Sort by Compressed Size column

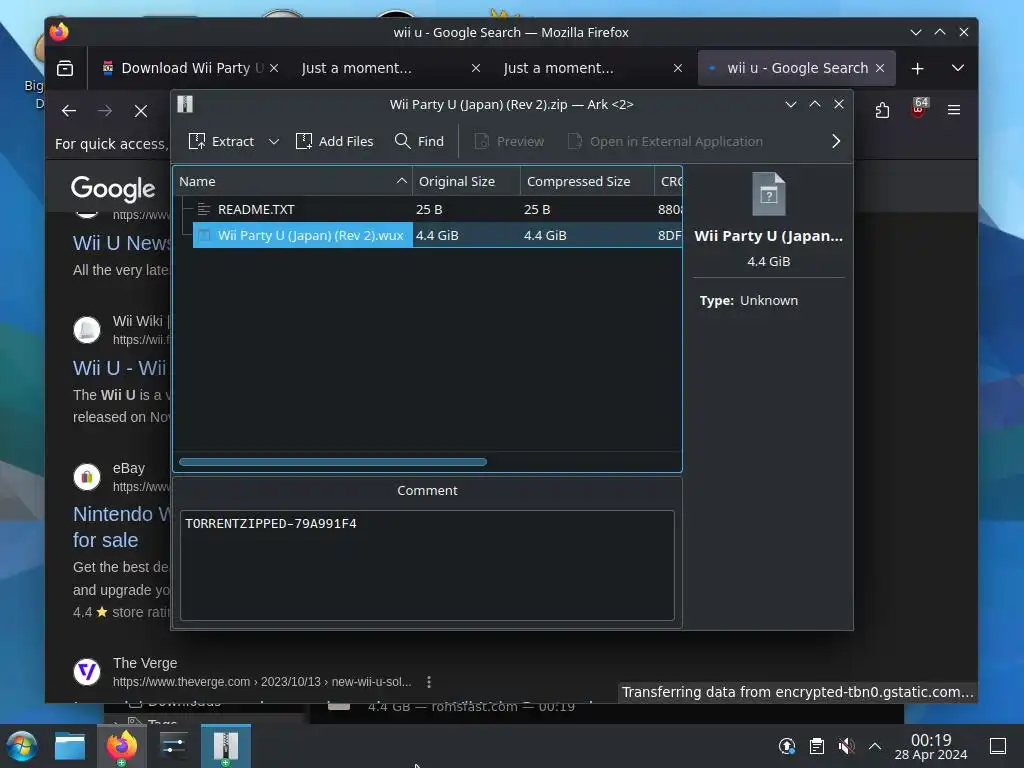[587, 182]
